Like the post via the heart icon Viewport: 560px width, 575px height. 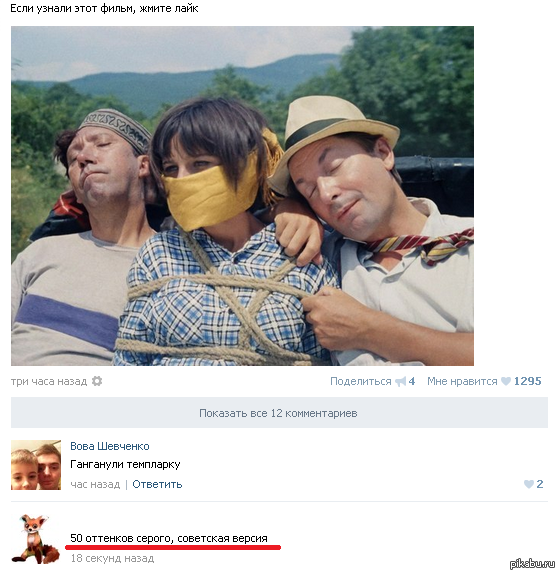506,381
